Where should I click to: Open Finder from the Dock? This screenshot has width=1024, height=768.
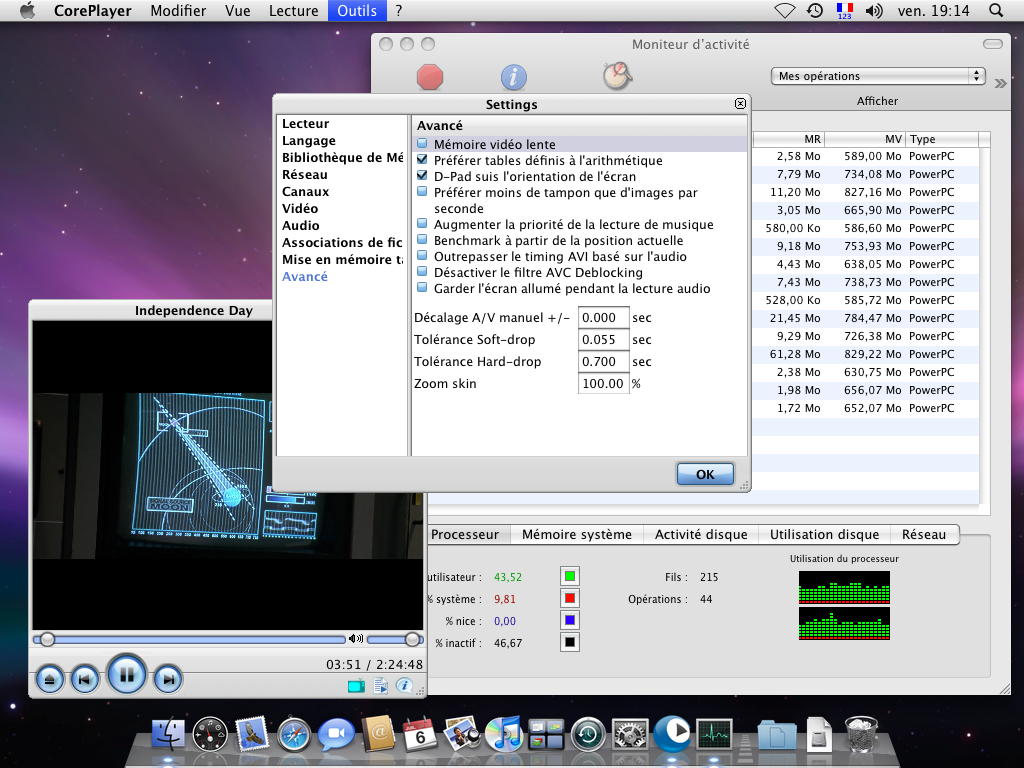[x=168, y=734]
